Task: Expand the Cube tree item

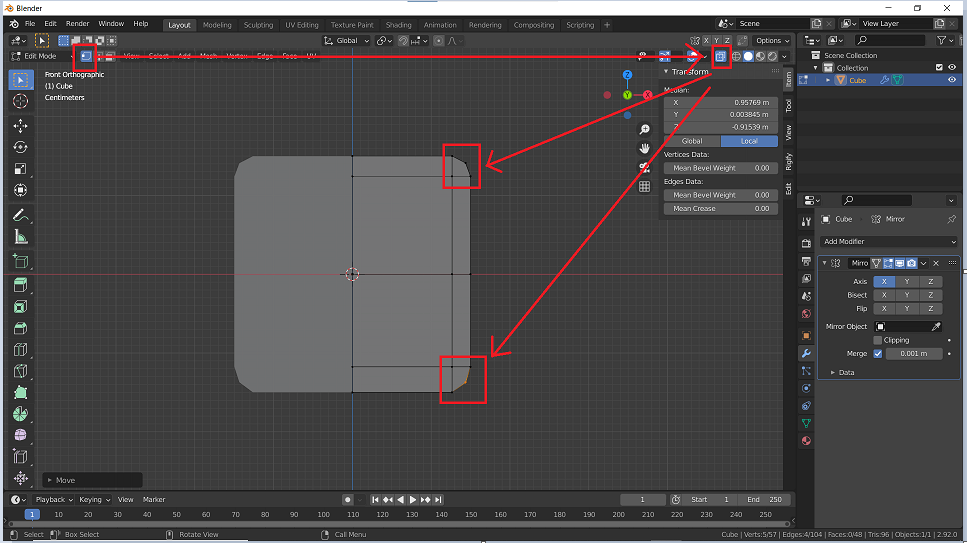Action: pyautogui.click(x=828, y=80)
